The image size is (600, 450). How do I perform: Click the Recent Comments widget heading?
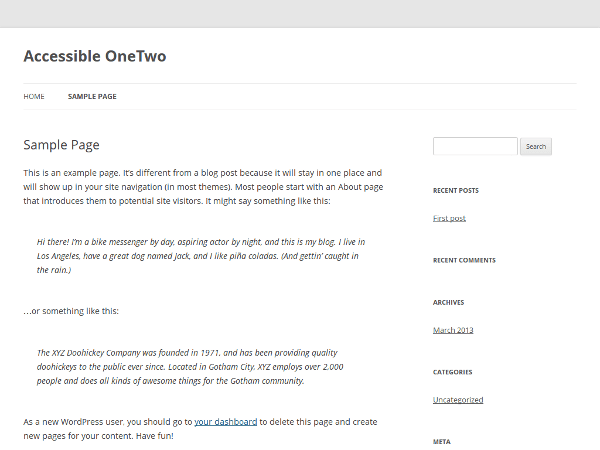pyautogui.click(x=464, y=260)
